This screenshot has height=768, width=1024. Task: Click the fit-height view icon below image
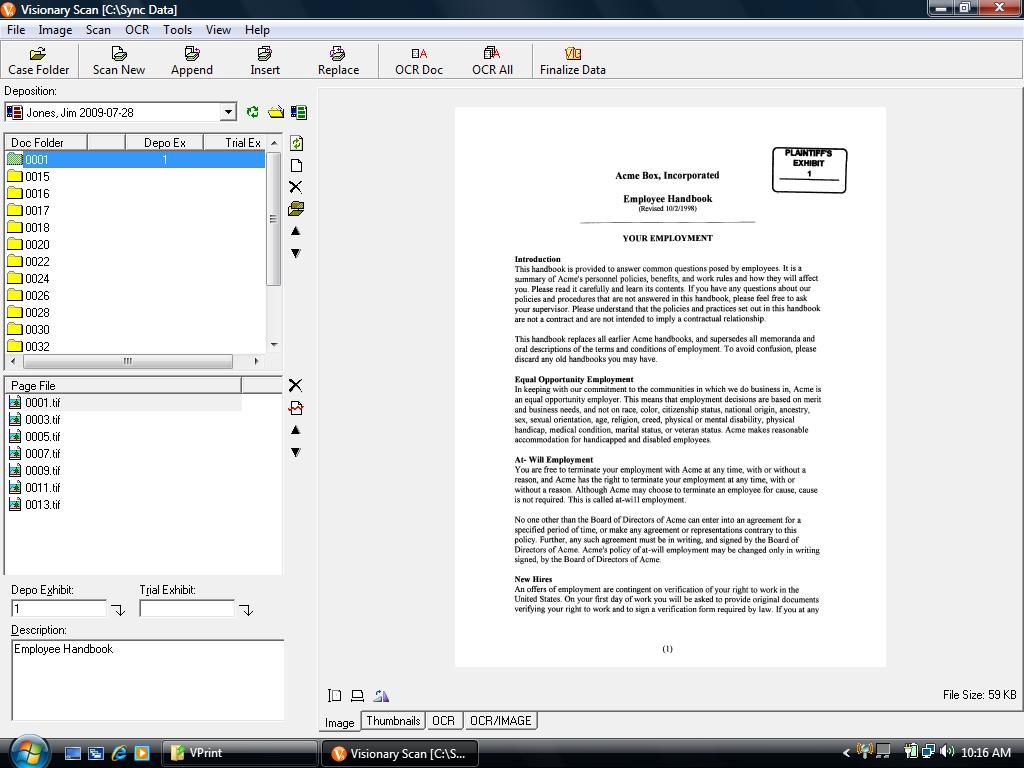click(335, 696)
